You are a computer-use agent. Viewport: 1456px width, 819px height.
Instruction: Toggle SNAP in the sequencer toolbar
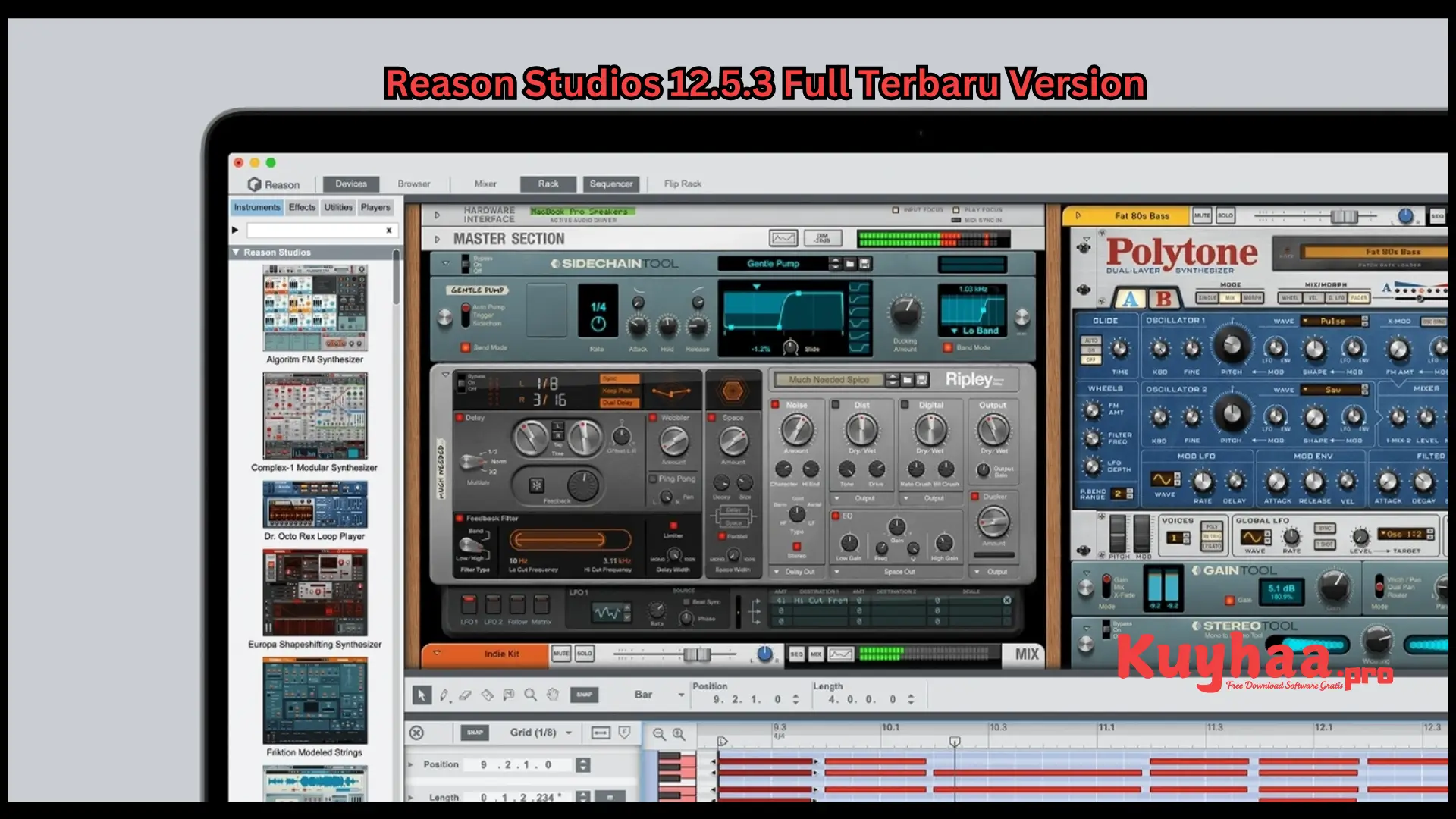(x=584, y=695)
